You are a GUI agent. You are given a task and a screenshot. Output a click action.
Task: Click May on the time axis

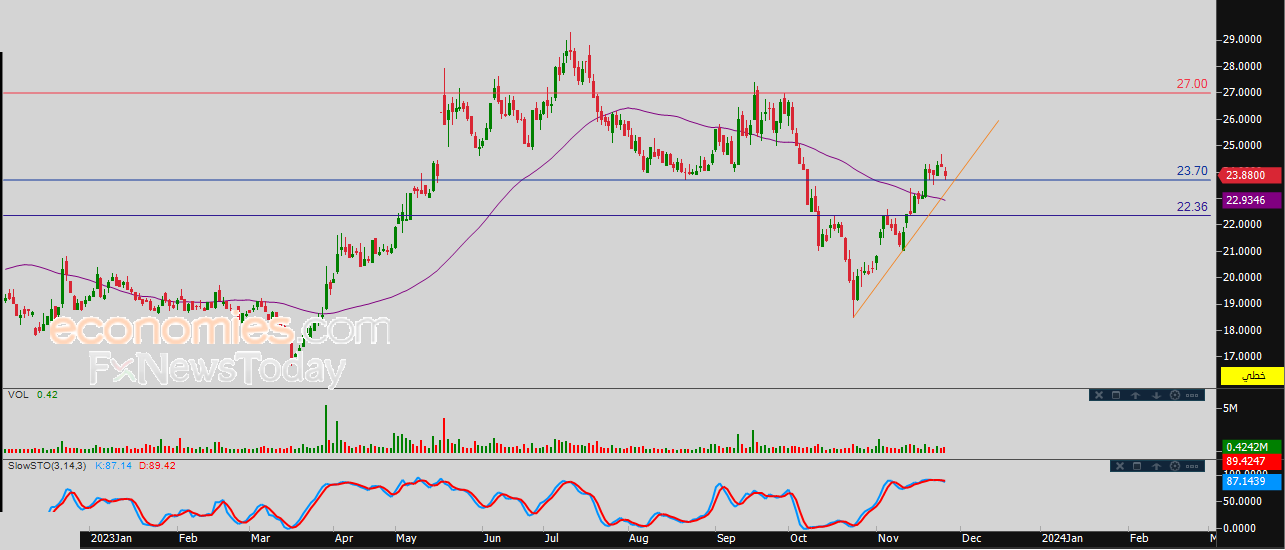pyautogui.click(x=407, y=538)
